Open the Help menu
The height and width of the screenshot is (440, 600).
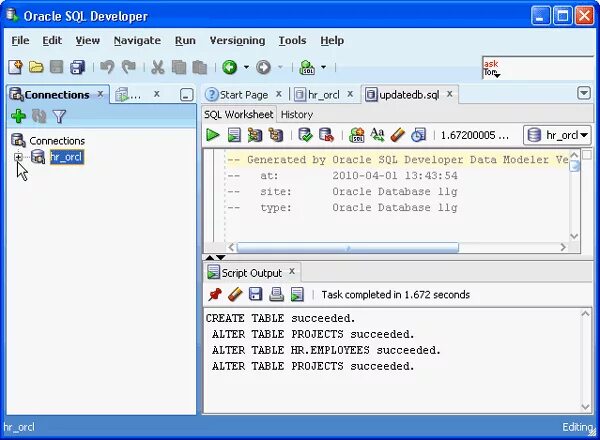pyautogui.click(x=332, y=40)
